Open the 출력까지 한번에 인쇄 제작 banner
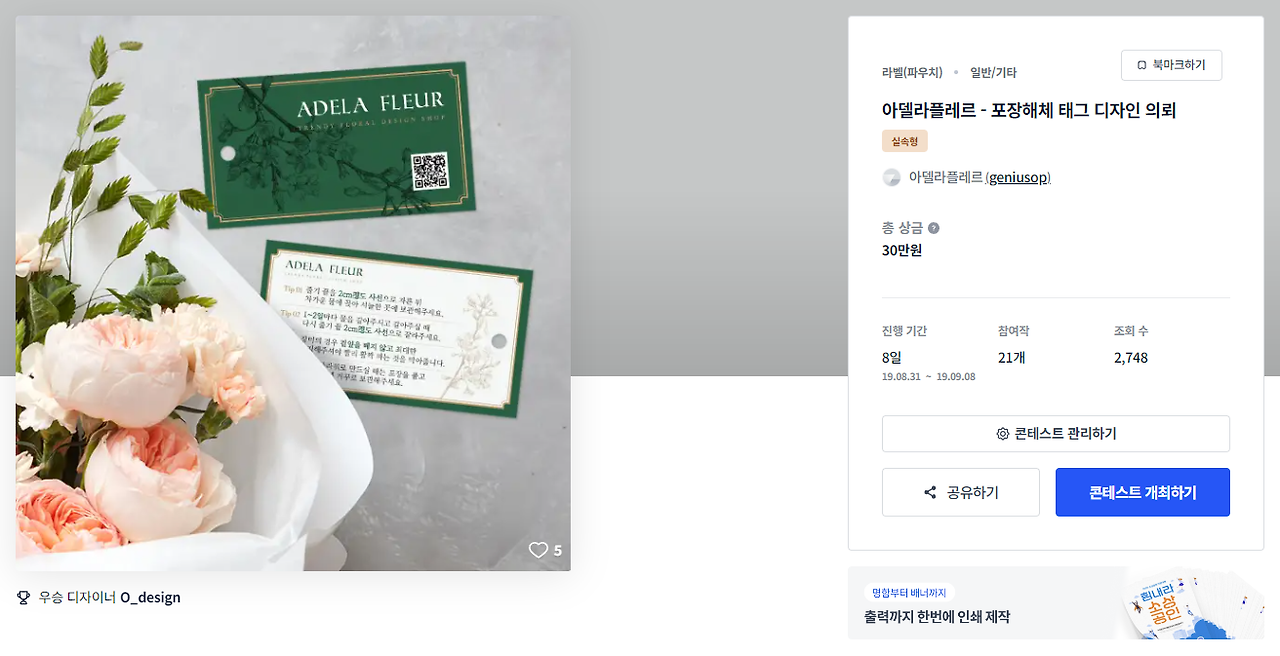Viewport: 1280px width, 656px height. tap(1056, 603)
